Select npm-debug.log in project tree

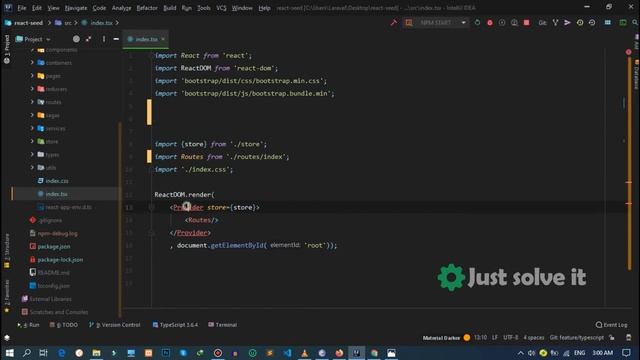coord(57,233)
